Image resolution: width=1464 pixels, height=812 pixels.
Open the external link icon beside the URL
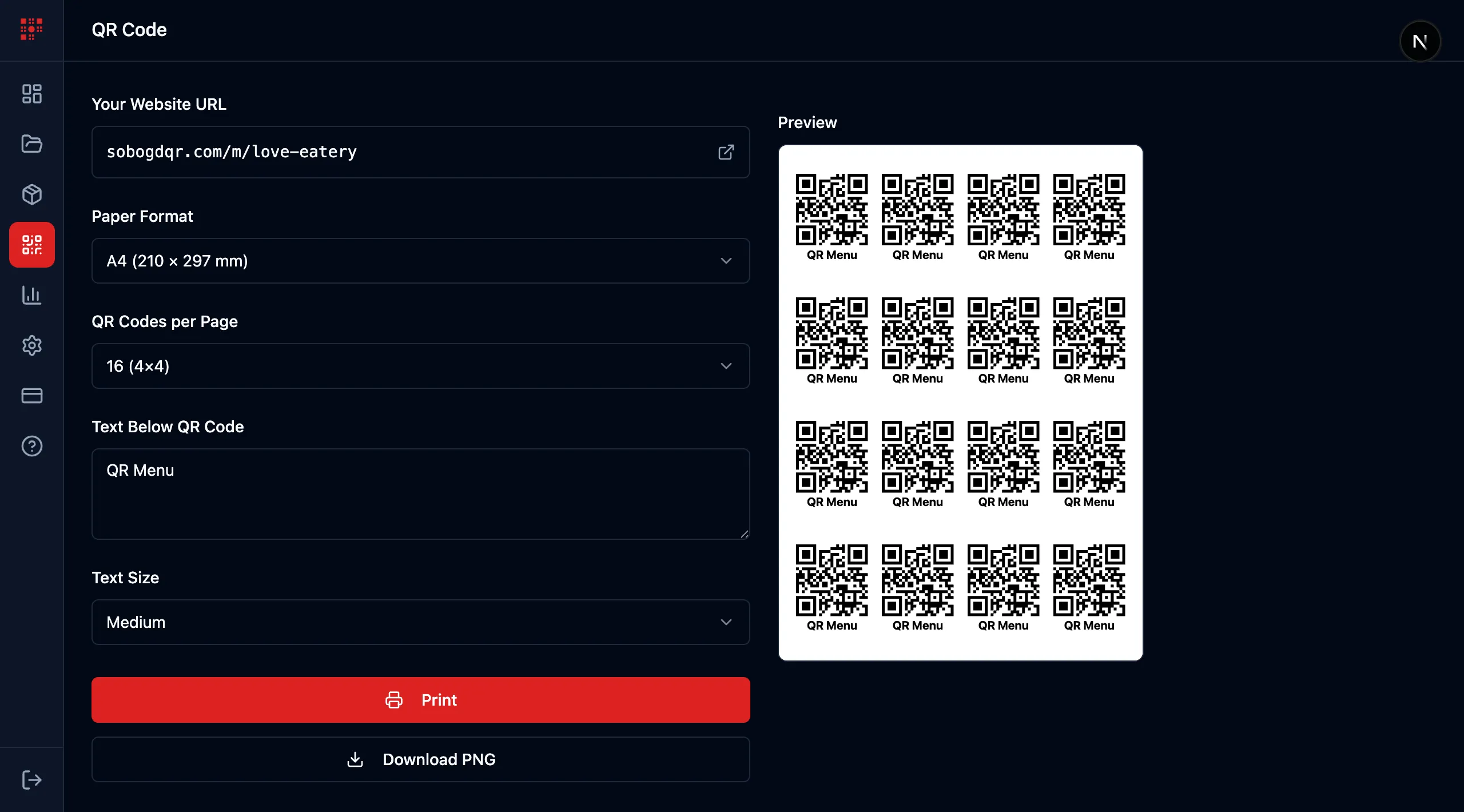pyautogui.click(x=726, y=152)
